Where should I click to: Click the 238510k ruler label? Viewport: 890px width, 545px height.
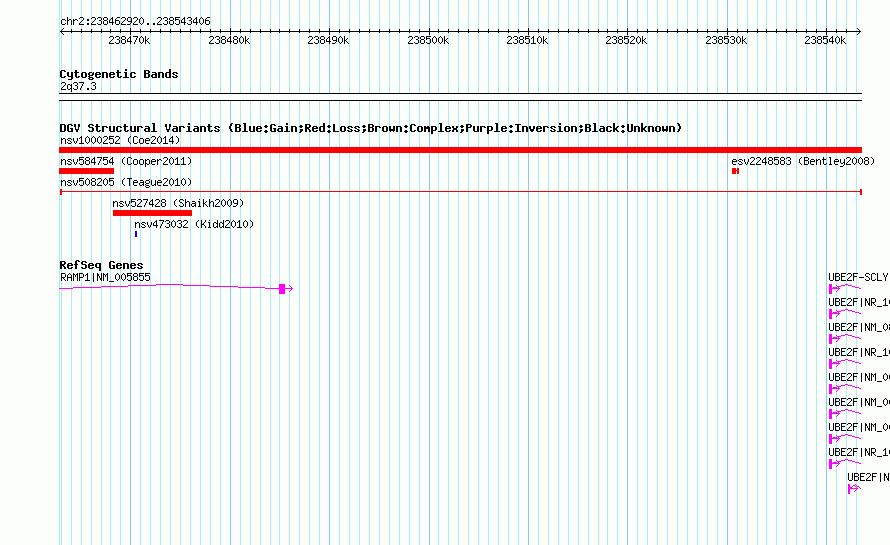coord(527,40)
